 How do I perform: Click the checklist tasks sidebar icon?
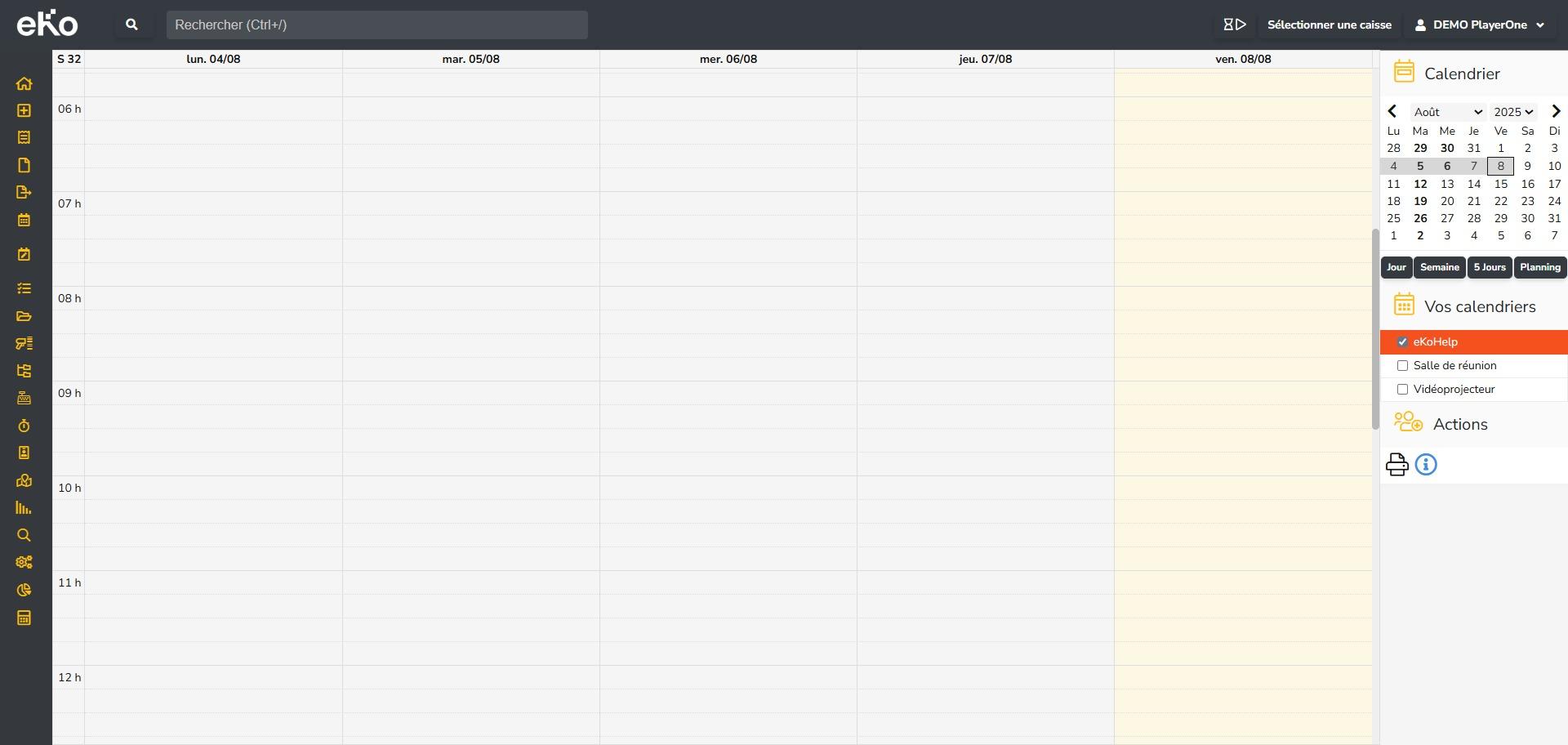24,288
